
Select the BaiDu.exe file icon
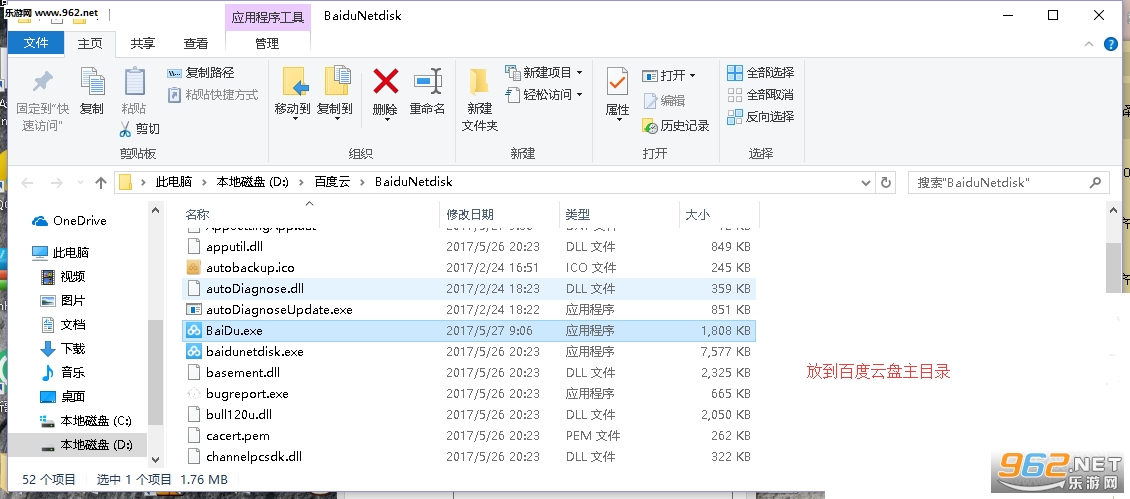[192, 330]
